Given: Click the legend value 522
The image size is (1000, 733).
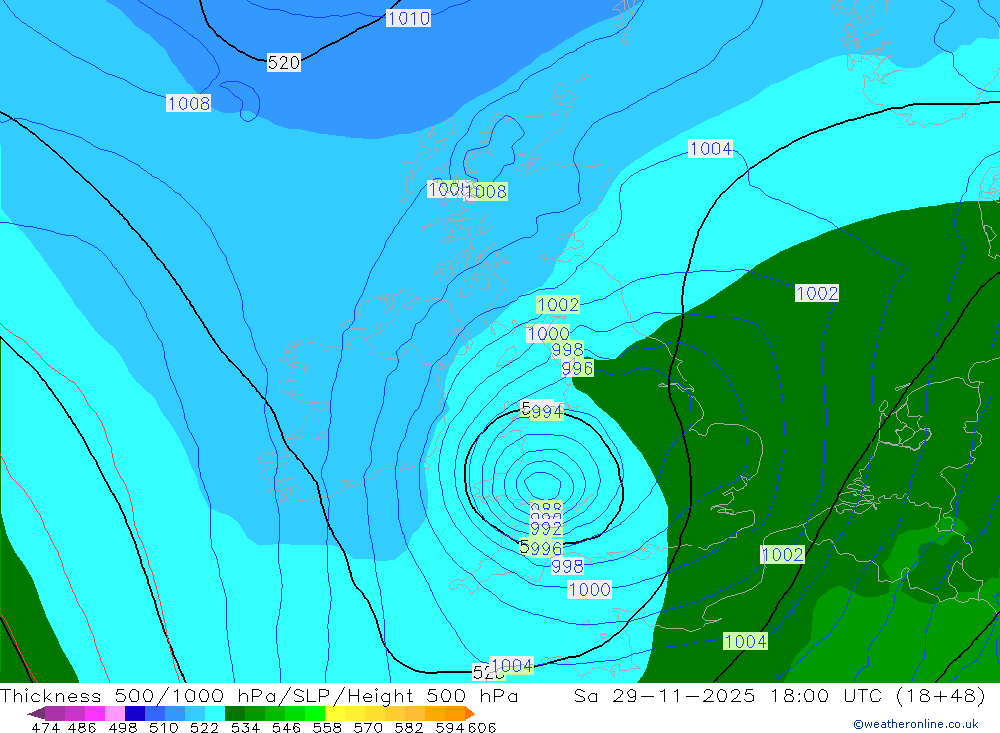Looking at the screenshot, I should coord(204,727).
